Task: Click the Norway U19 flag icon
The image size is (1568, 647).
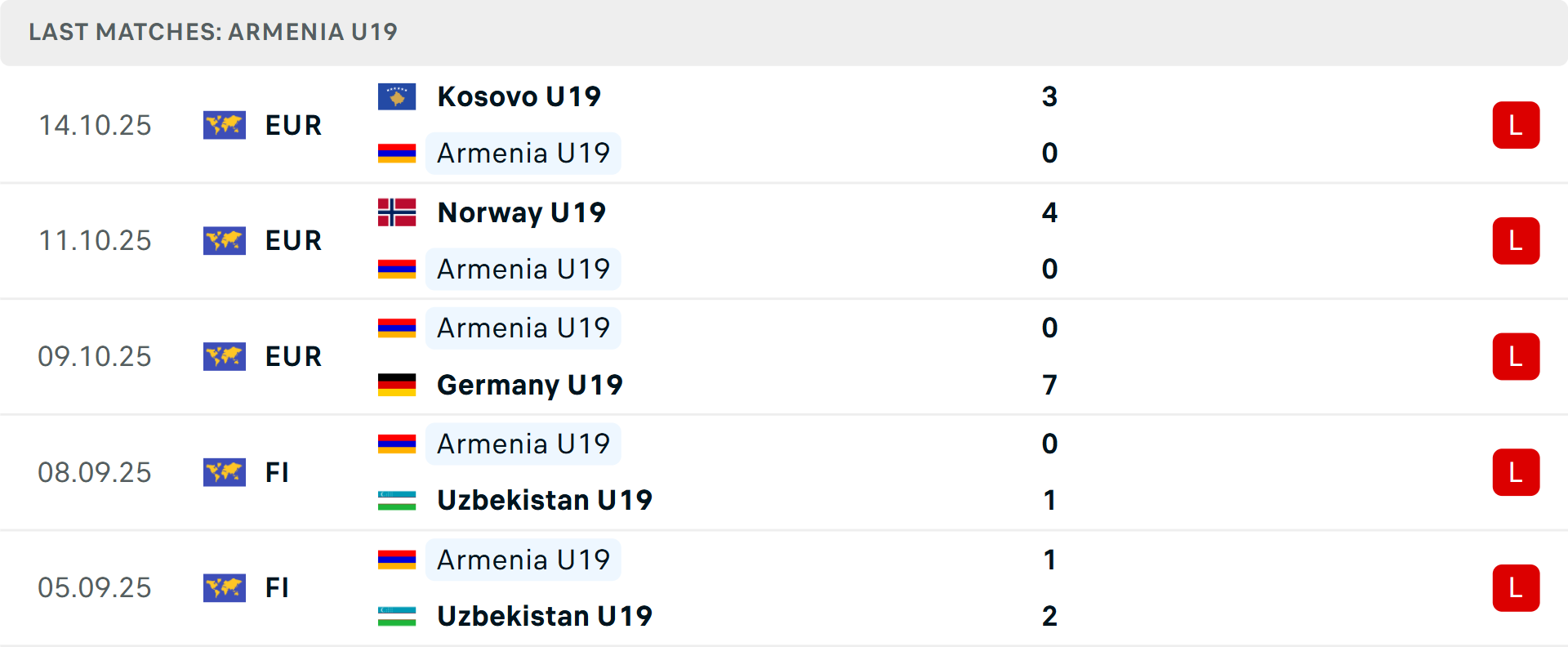Action: (x=396, y=211)
